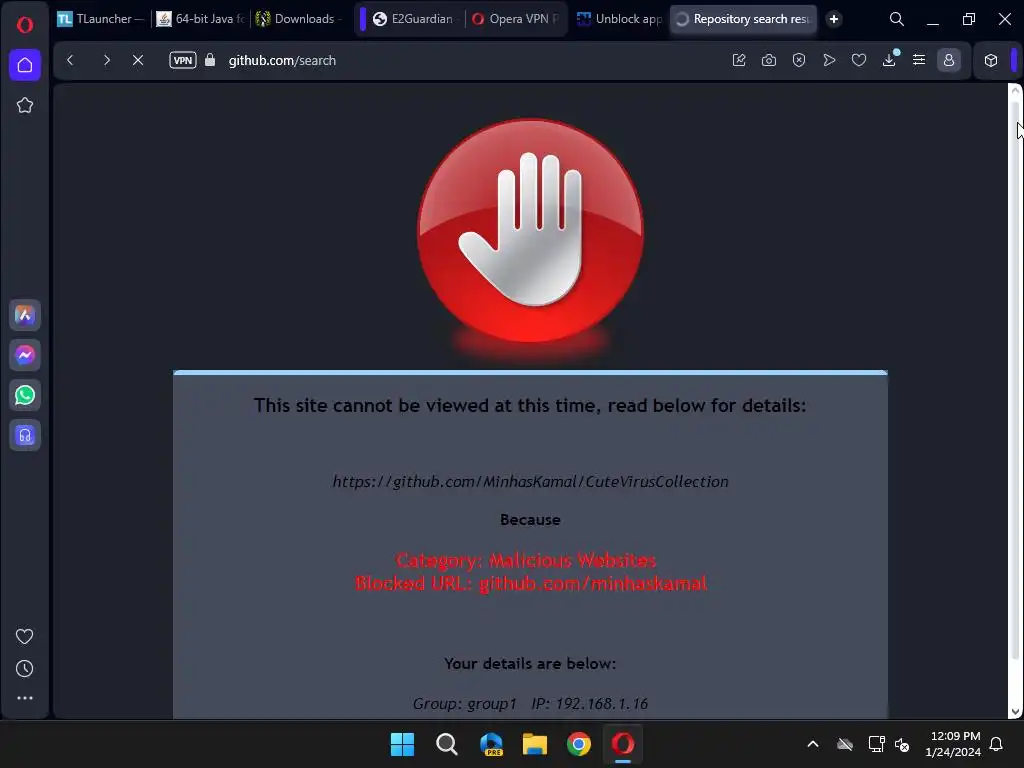
Task: Open the profile account icon
Action: (949, 60)
